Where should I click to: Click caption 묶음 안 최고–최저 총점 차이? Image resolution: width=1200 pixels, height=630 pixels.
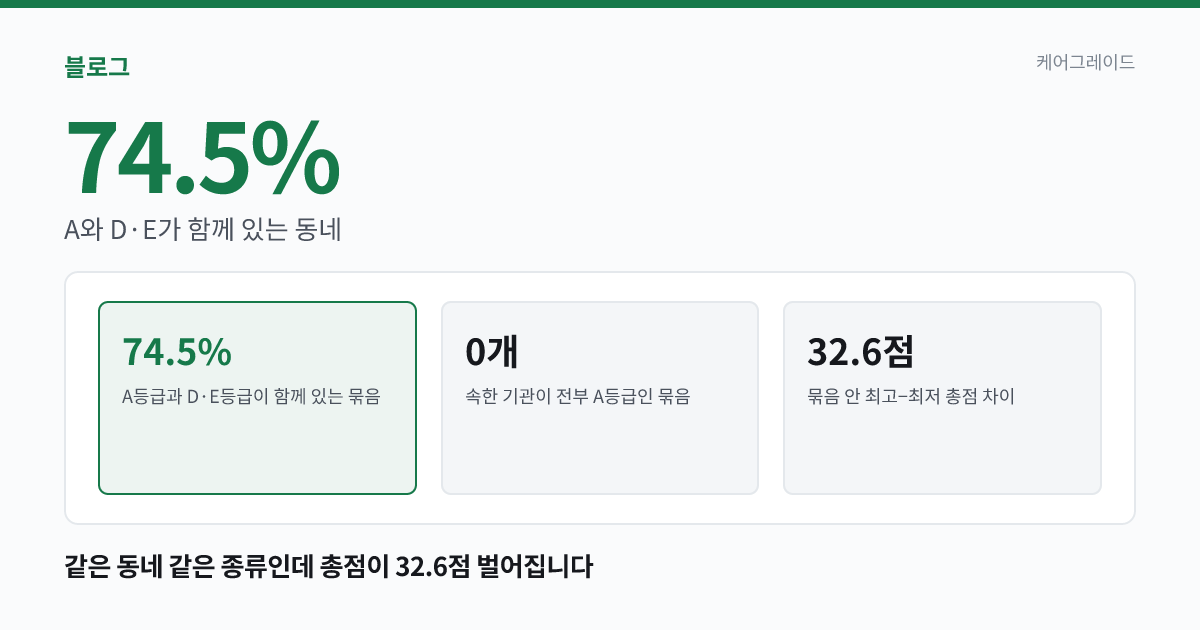coord(911,397)
